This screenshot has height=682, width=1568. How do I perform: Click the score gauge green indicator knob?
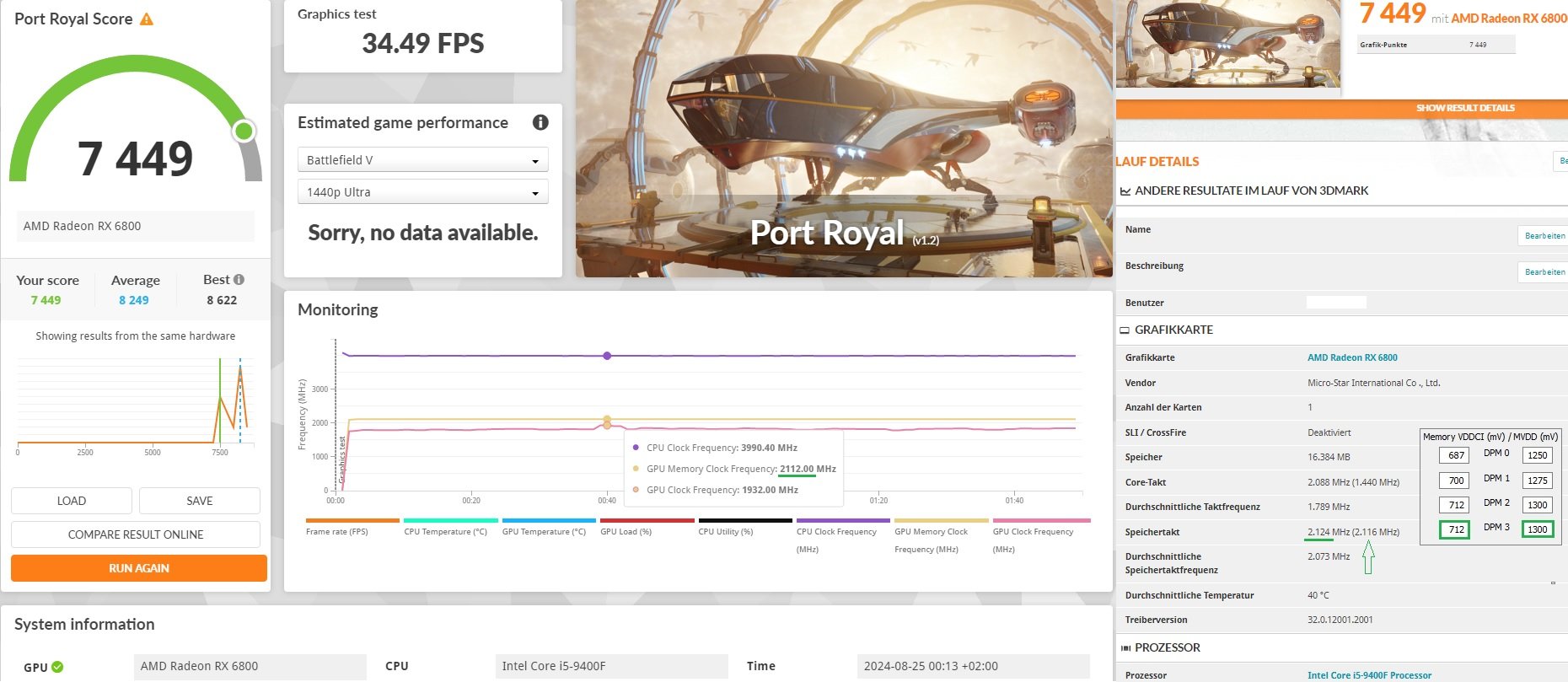click(x=244, y=131)
